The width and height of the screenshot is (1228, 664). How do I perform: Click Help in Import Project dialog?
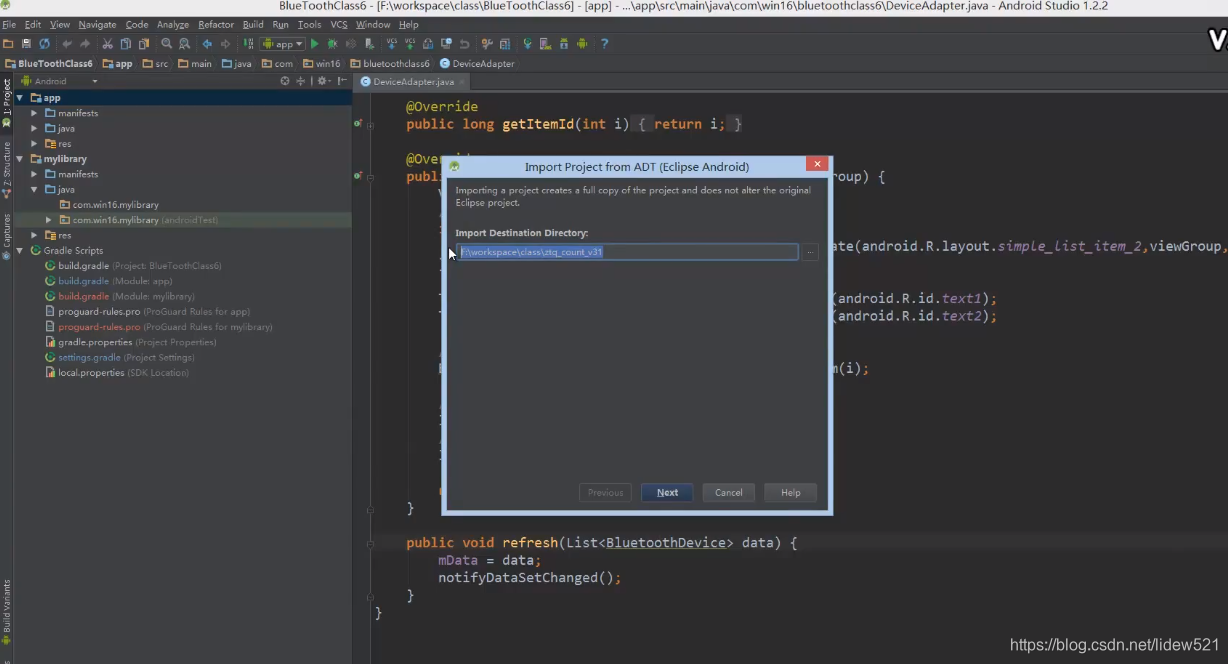[790, 492]
